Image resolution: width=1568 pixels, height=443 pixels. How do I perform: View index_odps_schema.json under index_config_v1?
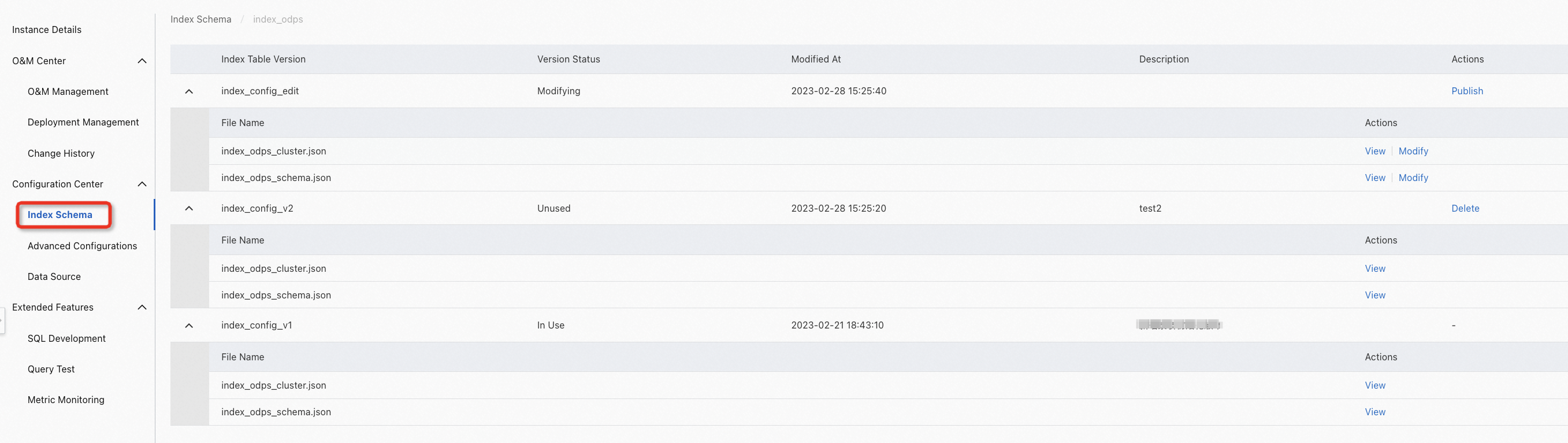[x=1374, y=412]
